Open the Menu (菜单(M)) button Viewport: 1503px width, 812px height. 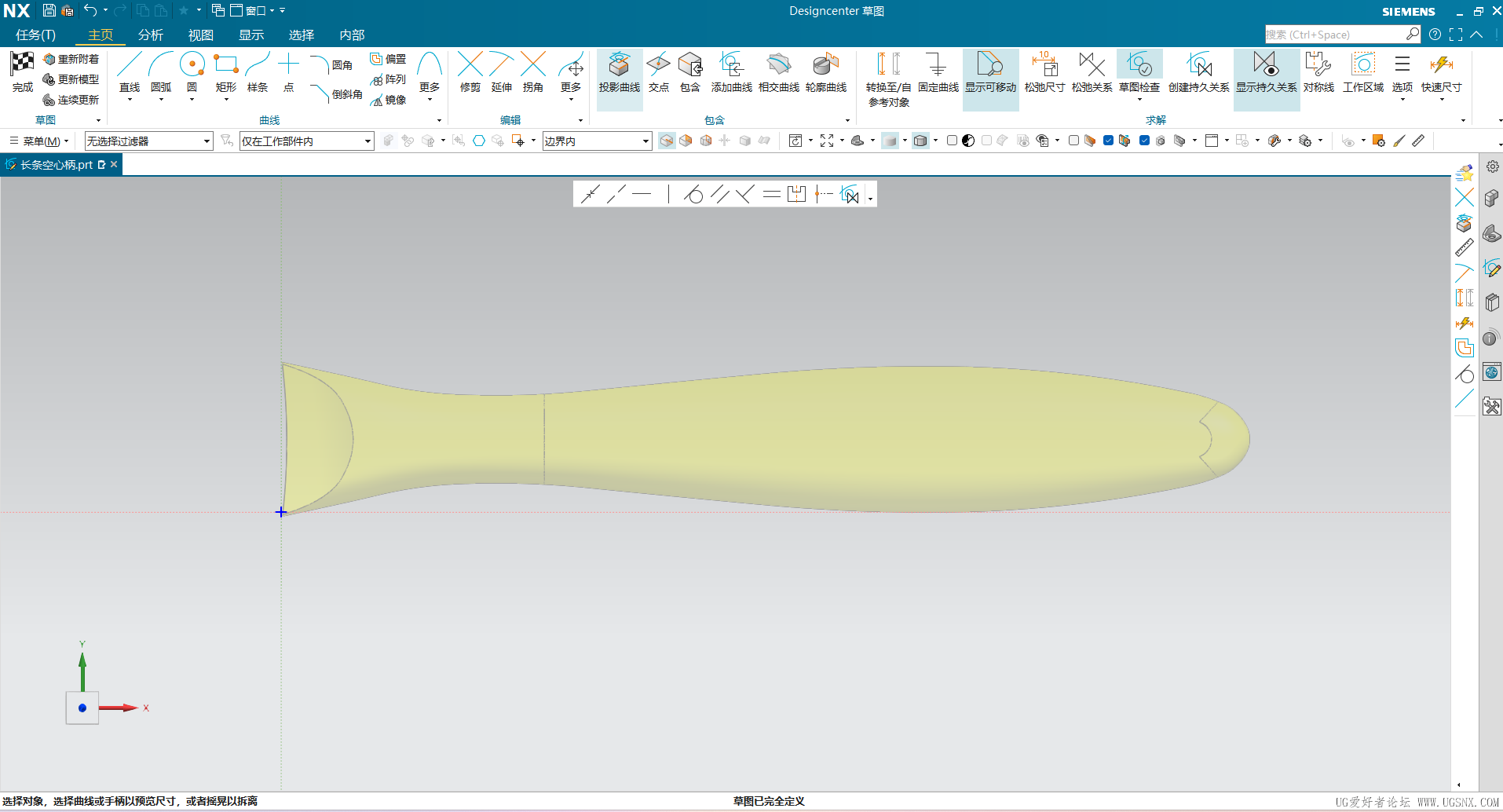coord(39,141)
